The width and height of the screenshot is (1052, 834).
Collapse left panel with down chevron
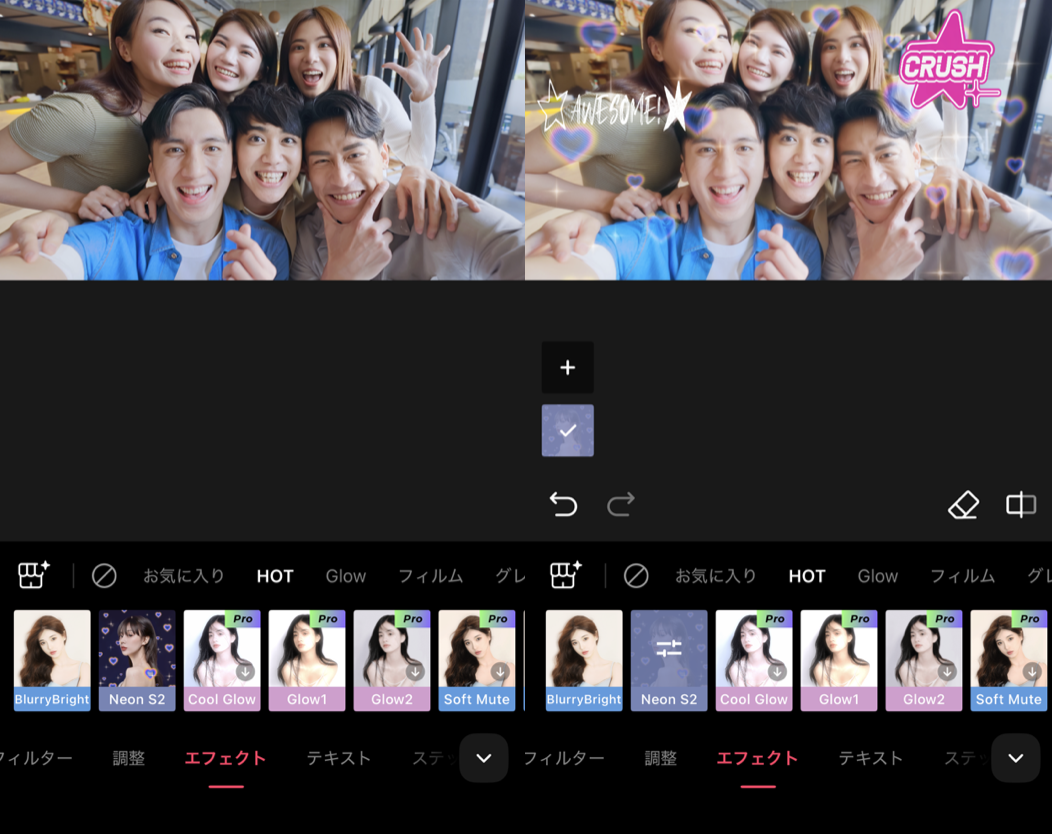[484, 758]
